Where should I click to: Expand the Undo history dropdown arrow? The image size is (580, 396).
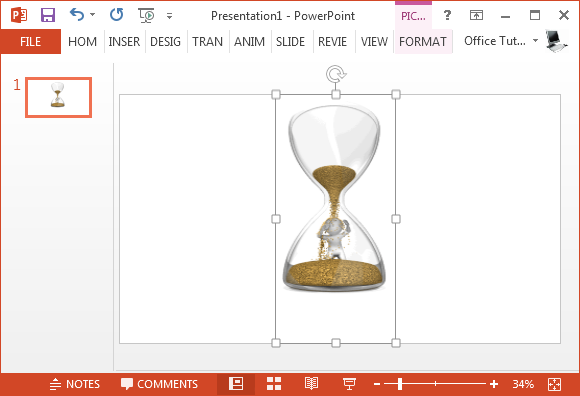(x=92, y=15)
